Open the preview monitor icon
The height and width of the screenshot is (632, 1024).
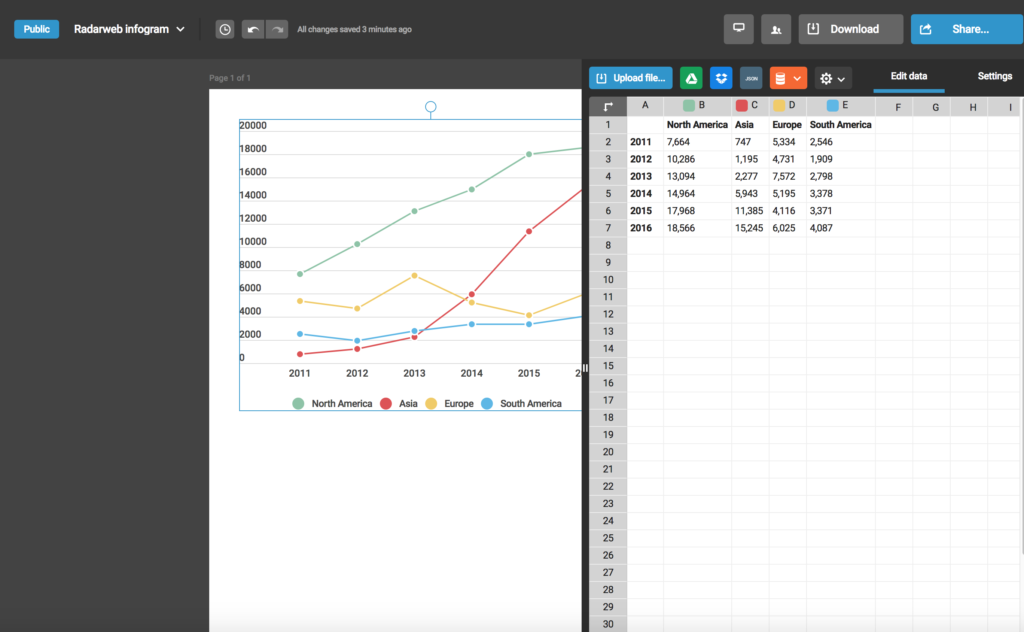click(x=738, y=29)
